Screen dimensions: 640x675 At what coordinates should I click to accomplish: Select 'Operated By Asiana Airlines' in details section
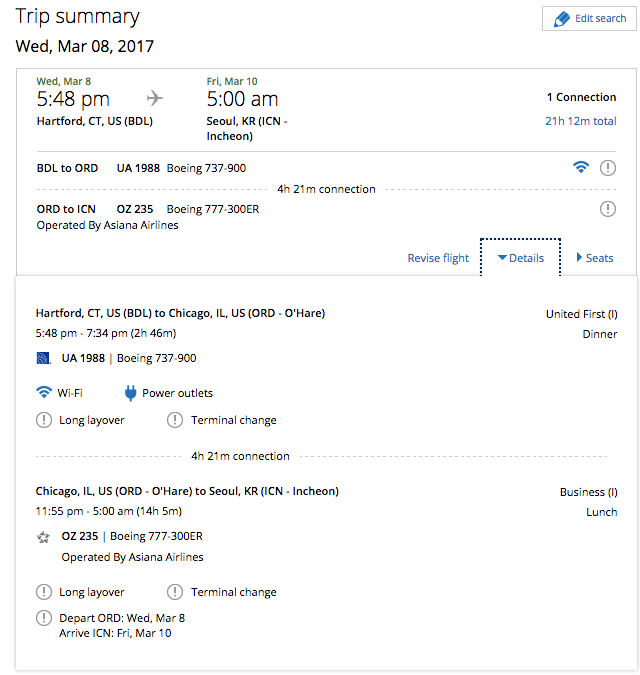click(132, 557)
